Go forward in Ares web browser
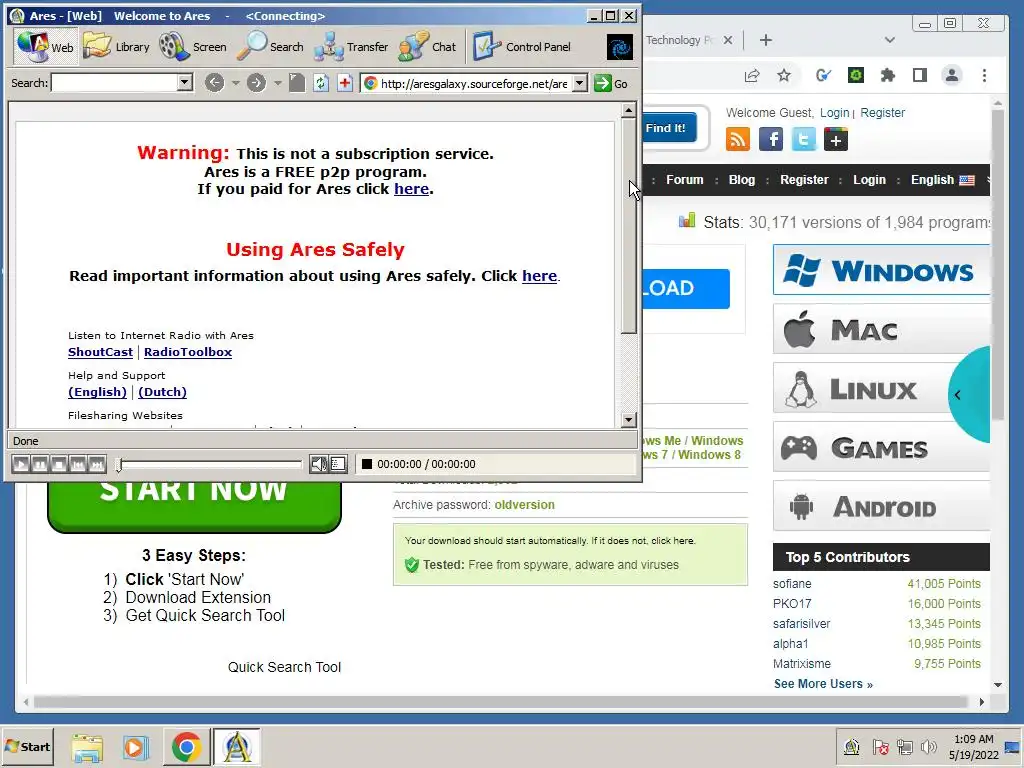 257,83
